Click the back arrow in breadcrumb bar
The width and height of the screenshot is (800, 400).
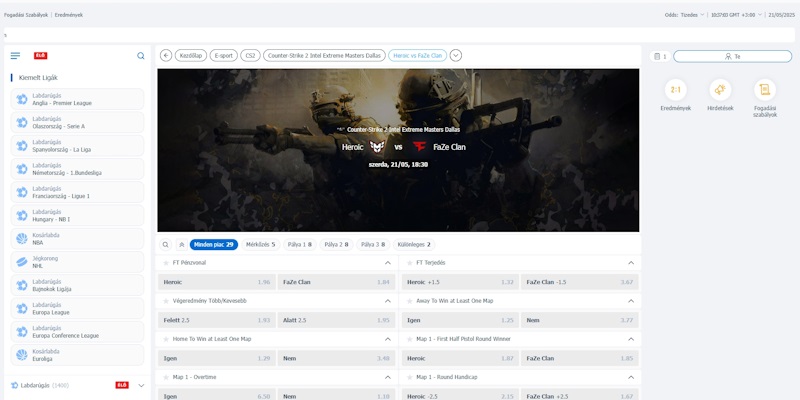pyautogui.click(x=166, y=55)
